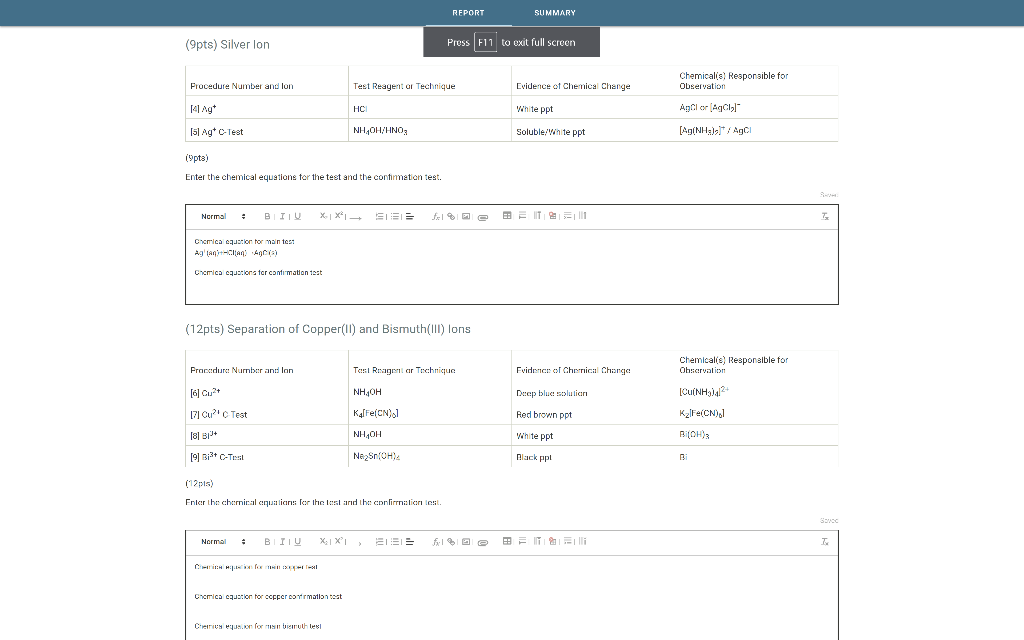Insert a superscript character

pyautogui.click(x=339, y=215)
